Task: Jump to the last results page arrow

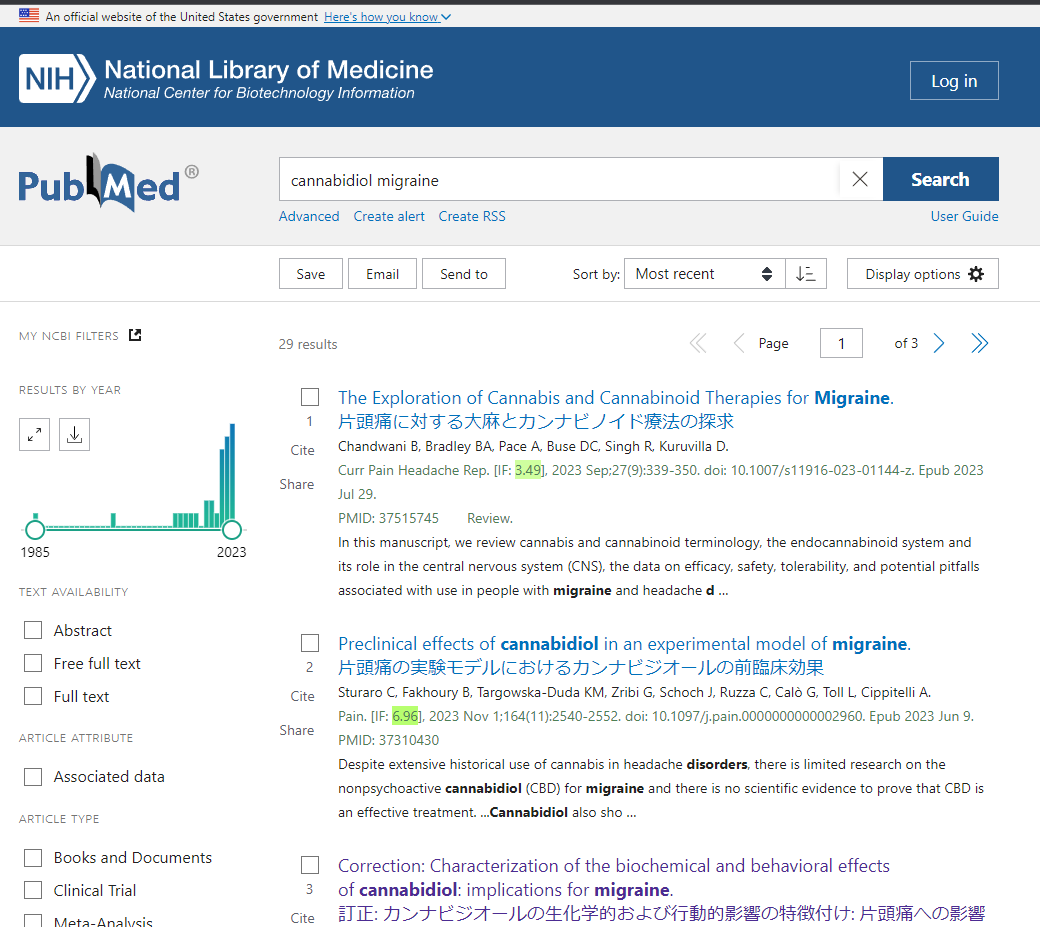Action: pos(980,343)
